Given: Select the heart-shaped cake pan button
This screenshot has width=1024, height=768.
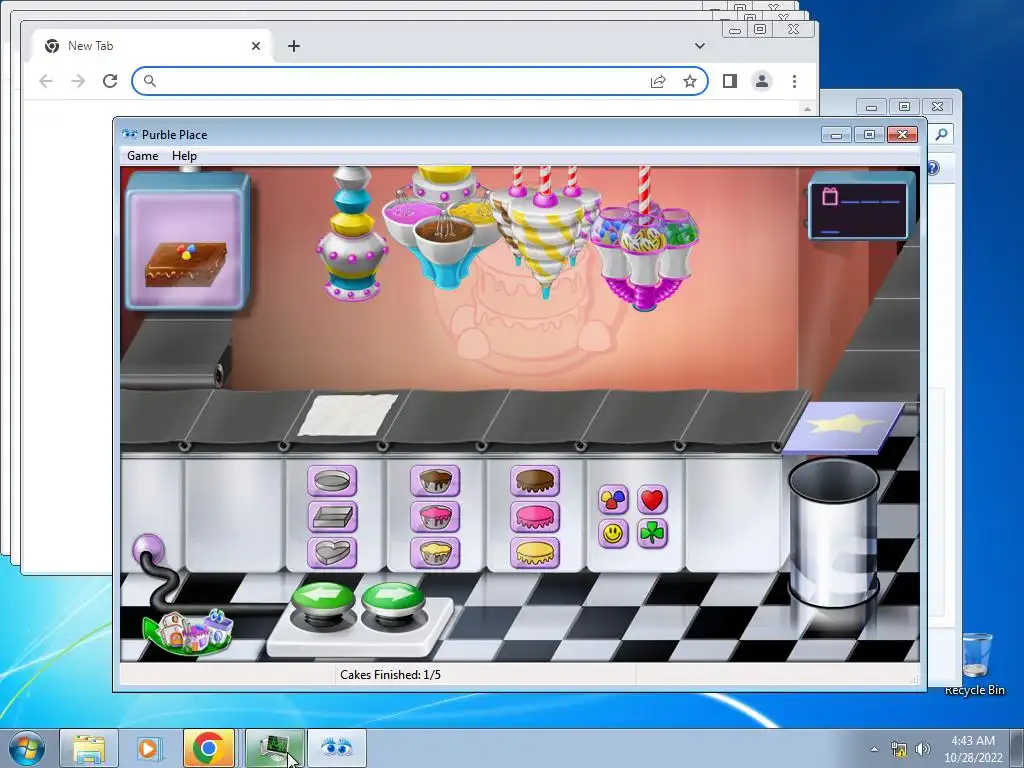Looking at the screenshot, I should pos(332,553).
